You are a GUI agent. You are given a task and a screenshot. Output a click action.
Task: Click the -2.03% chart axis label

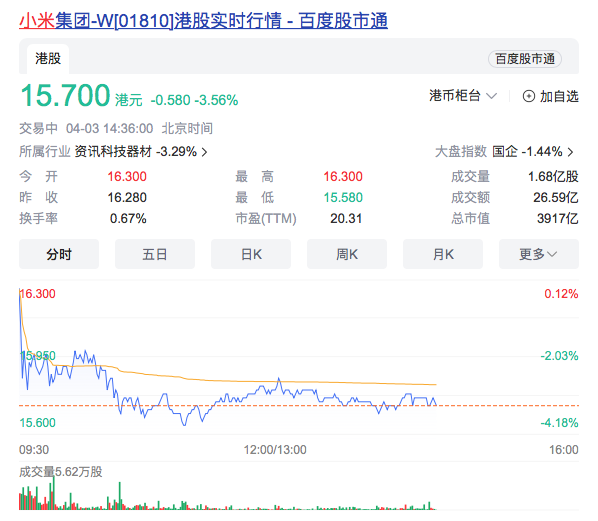coord(559,356)
